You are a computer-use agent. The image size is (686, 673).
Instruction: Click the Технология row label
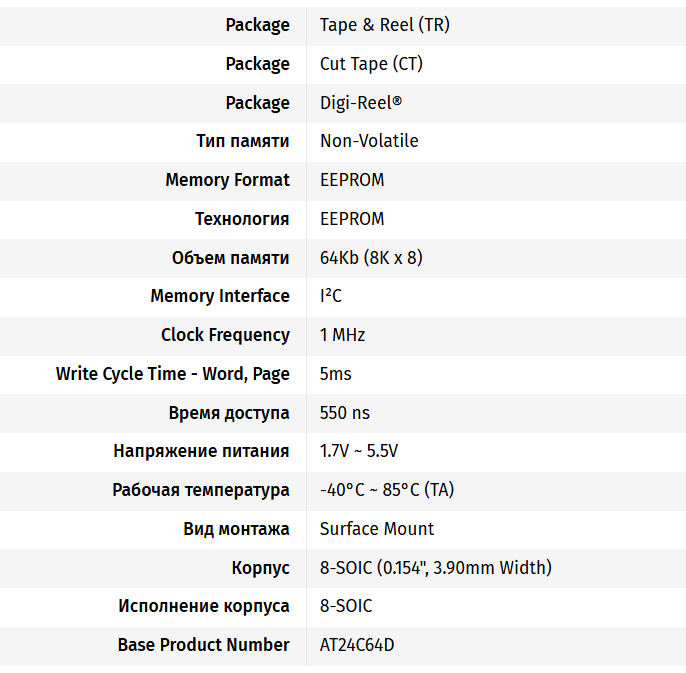pos(242,219)
